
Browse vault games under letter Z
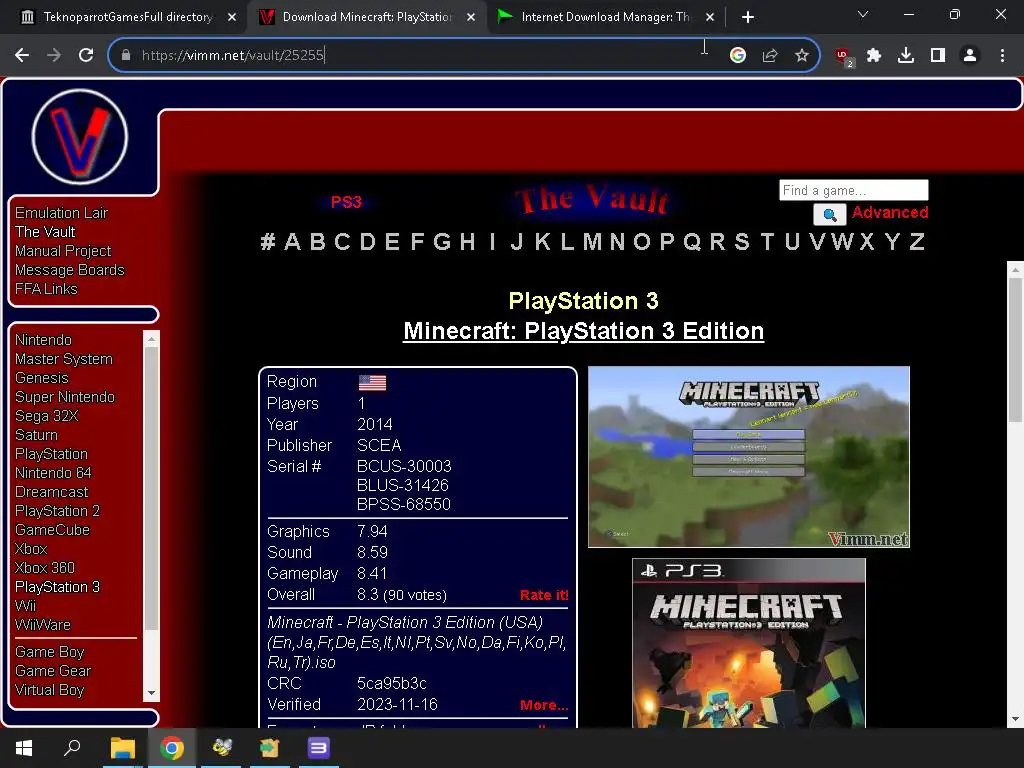tap(917, 242)
